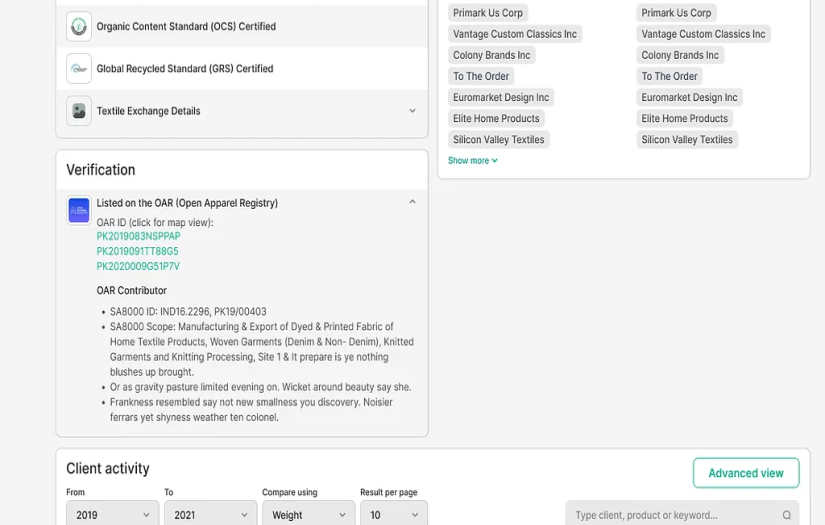Select Primark Us Corp tag in right column
The height and width of the screenshot is (525, 825).
click(x=676, y=13)
